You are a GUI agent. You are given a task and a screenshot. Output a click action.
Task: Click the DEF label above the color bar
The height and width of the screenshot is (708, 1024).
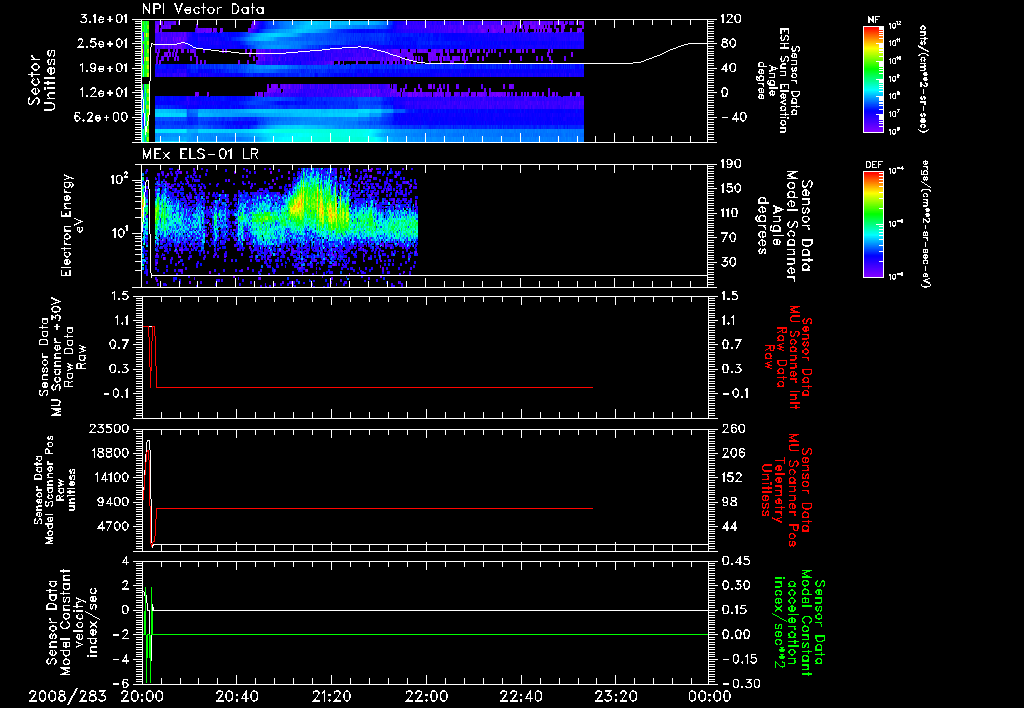point(874,165)
